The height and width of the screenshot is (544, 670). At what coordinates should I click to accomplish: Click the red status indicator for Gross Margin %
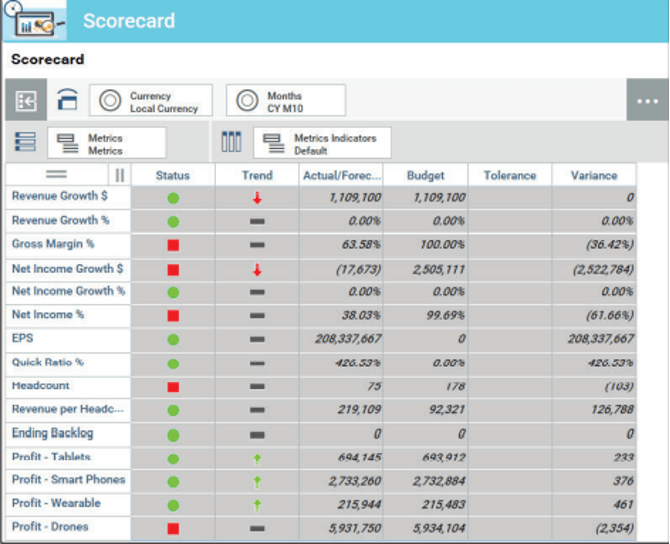coord(173,245)
